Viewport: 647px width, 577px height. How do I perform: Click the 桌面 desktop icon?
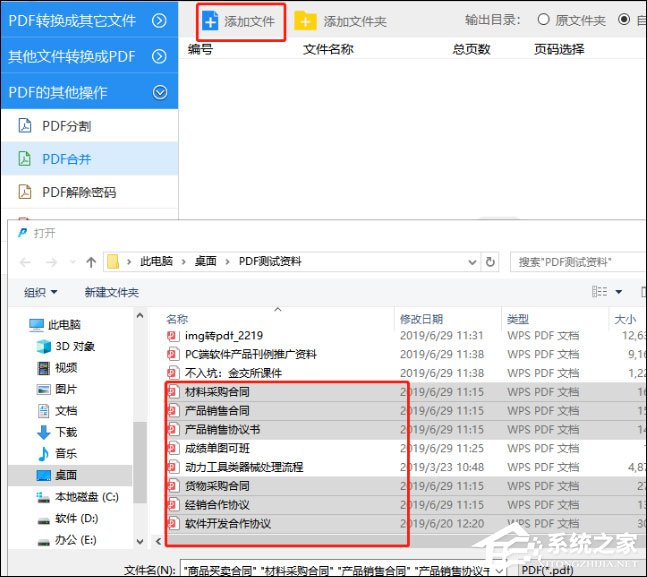(x=44, y=475)
